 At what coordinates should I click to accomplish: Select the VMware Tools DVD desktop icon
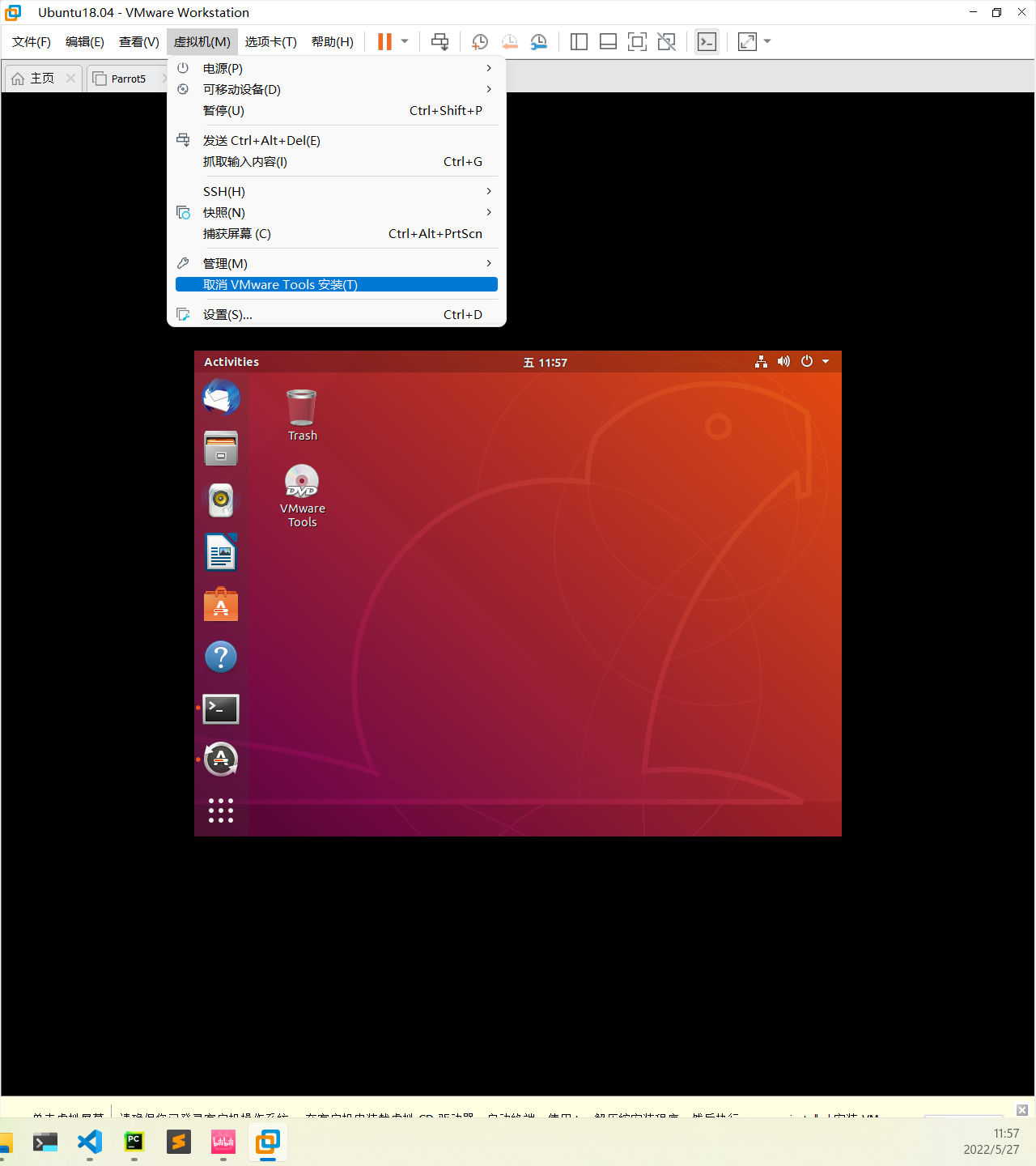(302, 496)
